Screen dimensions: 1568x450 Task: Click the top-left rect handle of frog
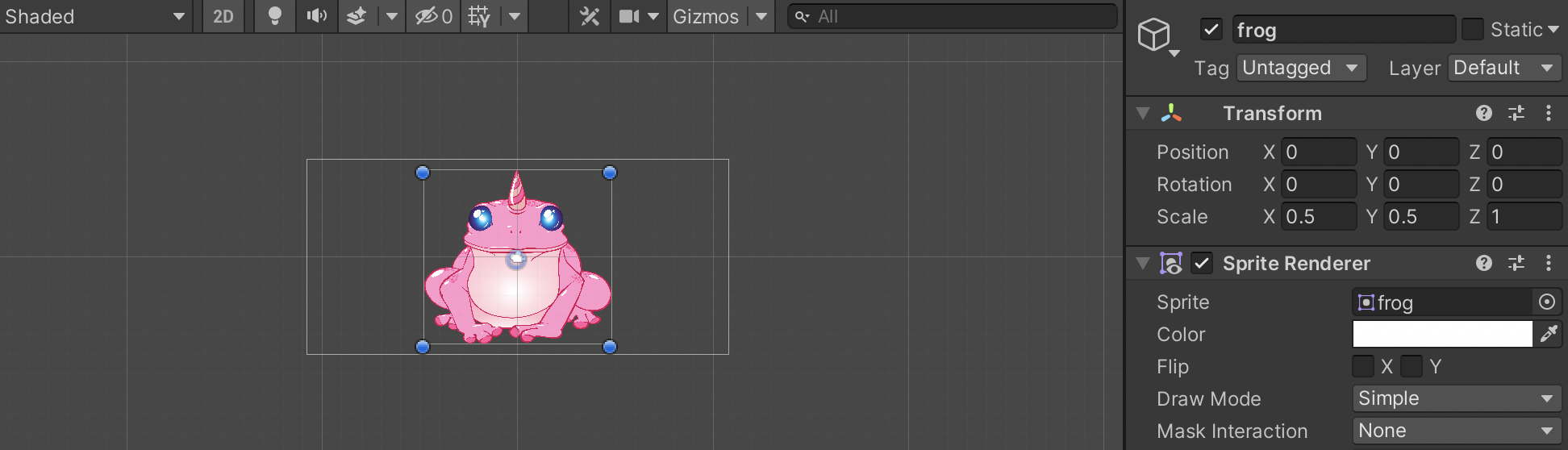click(423, 173)
